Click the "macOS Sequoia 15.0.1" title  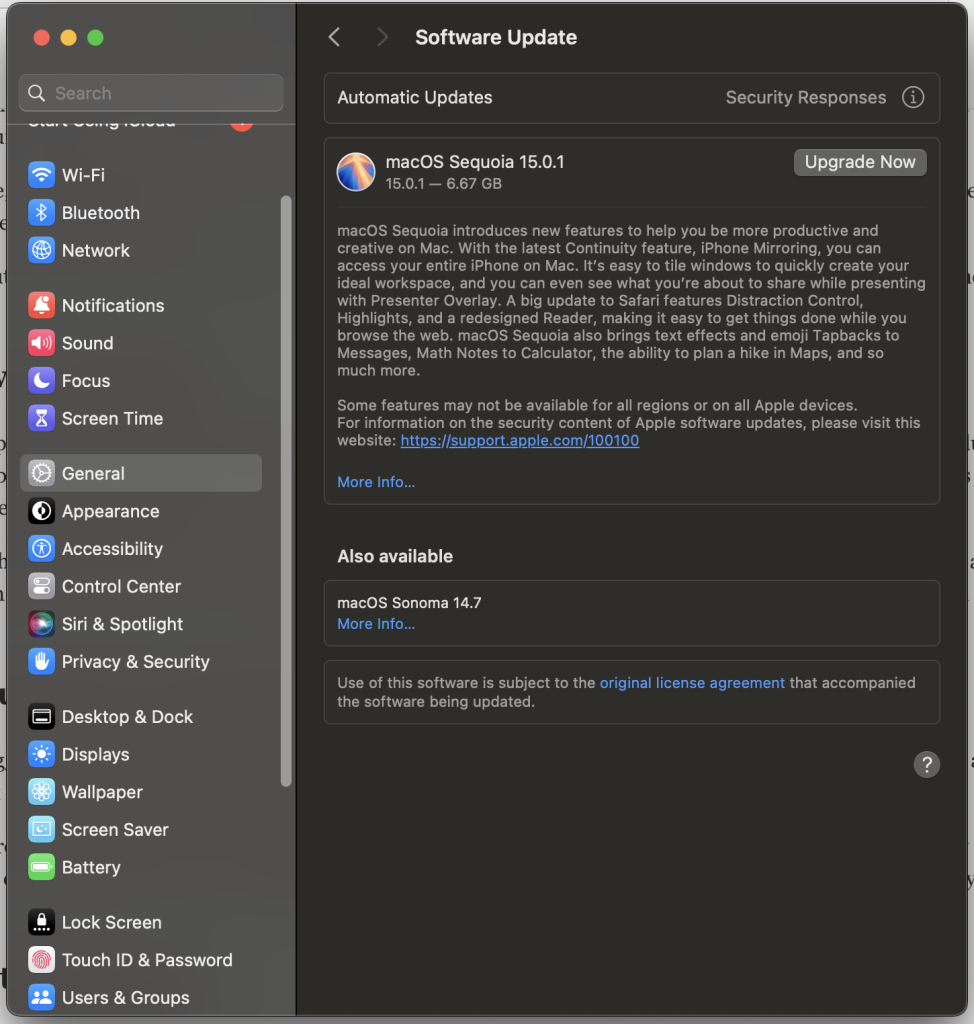tap(475, 162)
